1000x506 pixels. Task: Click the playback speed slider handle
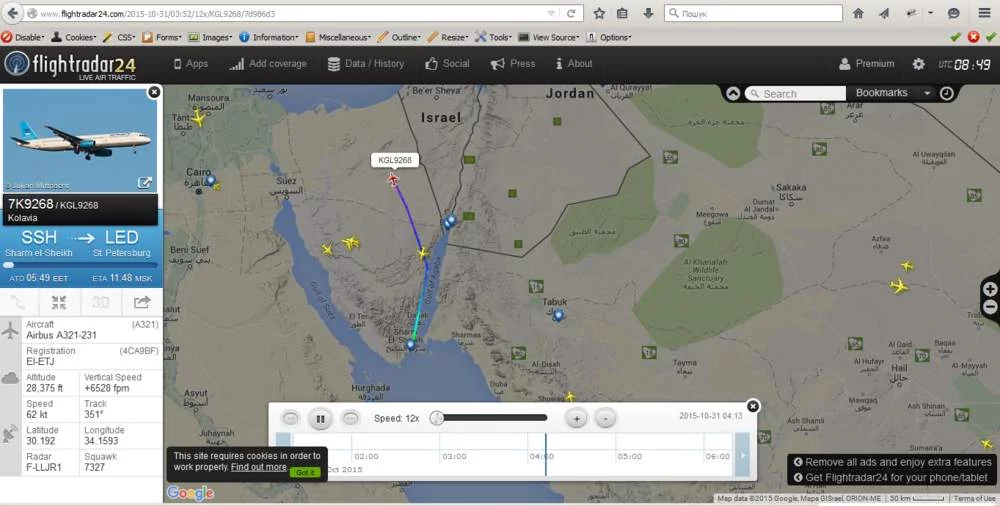437,418
